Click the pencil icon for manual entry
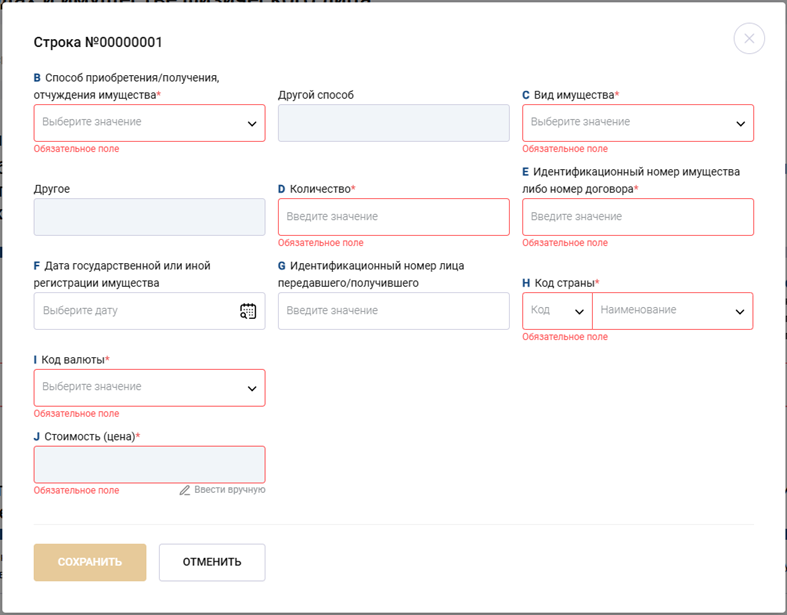The image size is (787, 615). pos(185,490)
